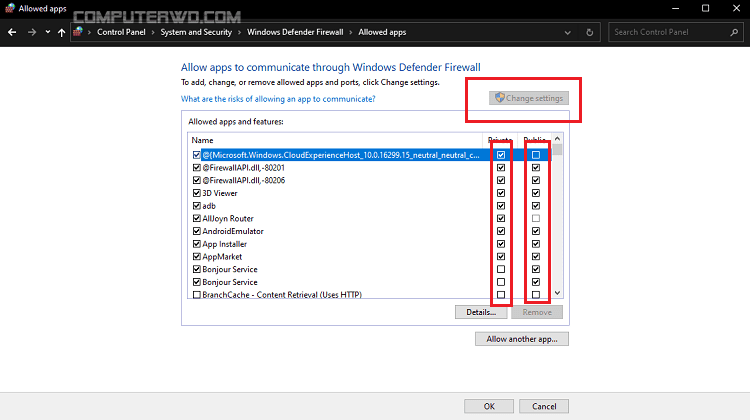The height and width of the screenshot is (420, 750).
Task: Select the AllJoyn Router row text
Action: 228,219
